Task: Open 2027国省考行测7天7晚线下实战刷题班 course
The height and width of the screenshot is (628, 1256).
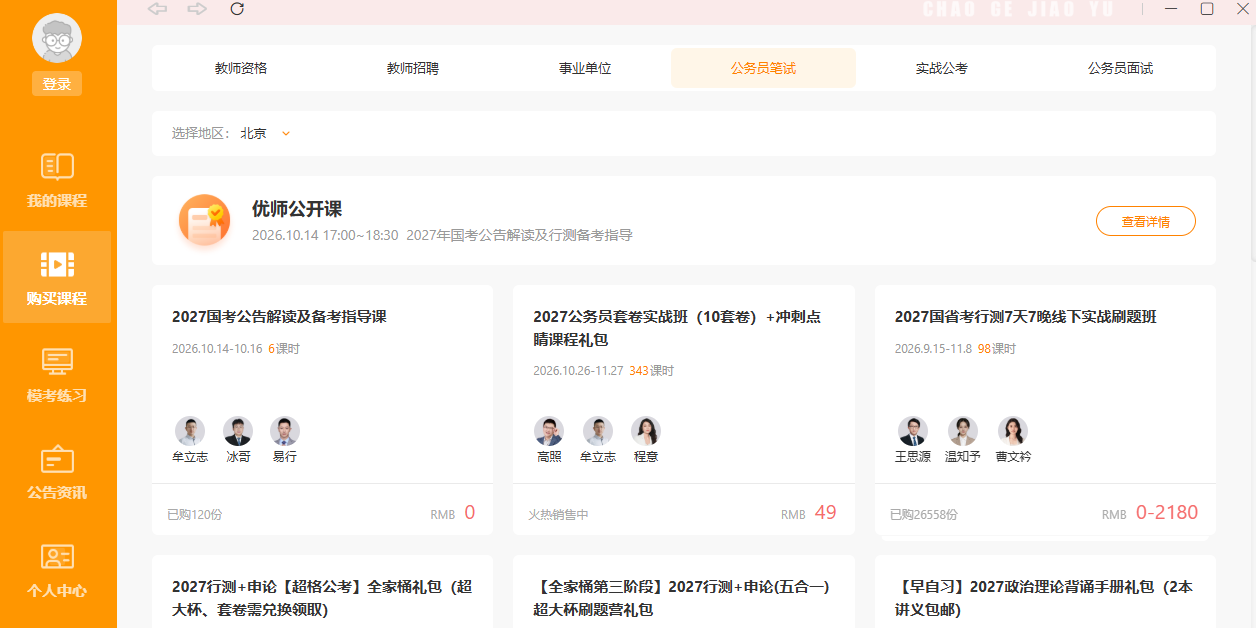Action: (1026, 317)
